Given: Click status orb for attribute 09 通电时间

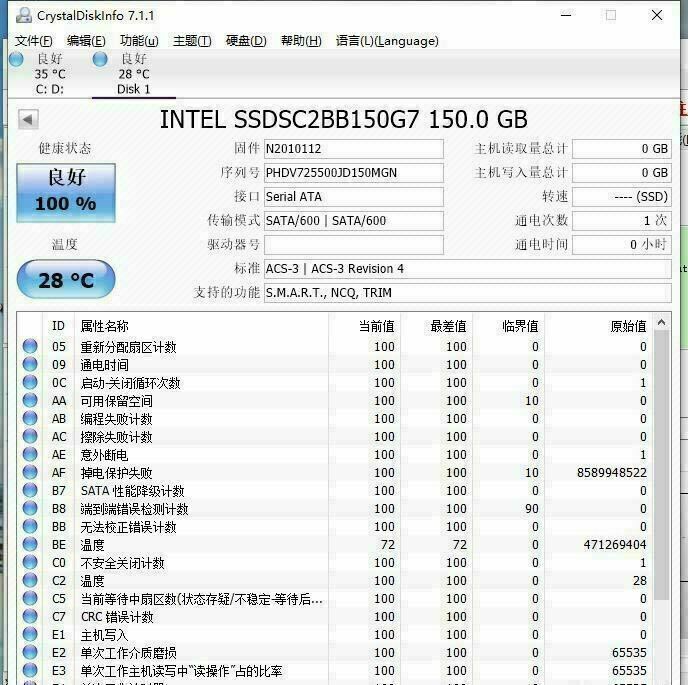Looking at the screenshot, I should tap(30, 364).
